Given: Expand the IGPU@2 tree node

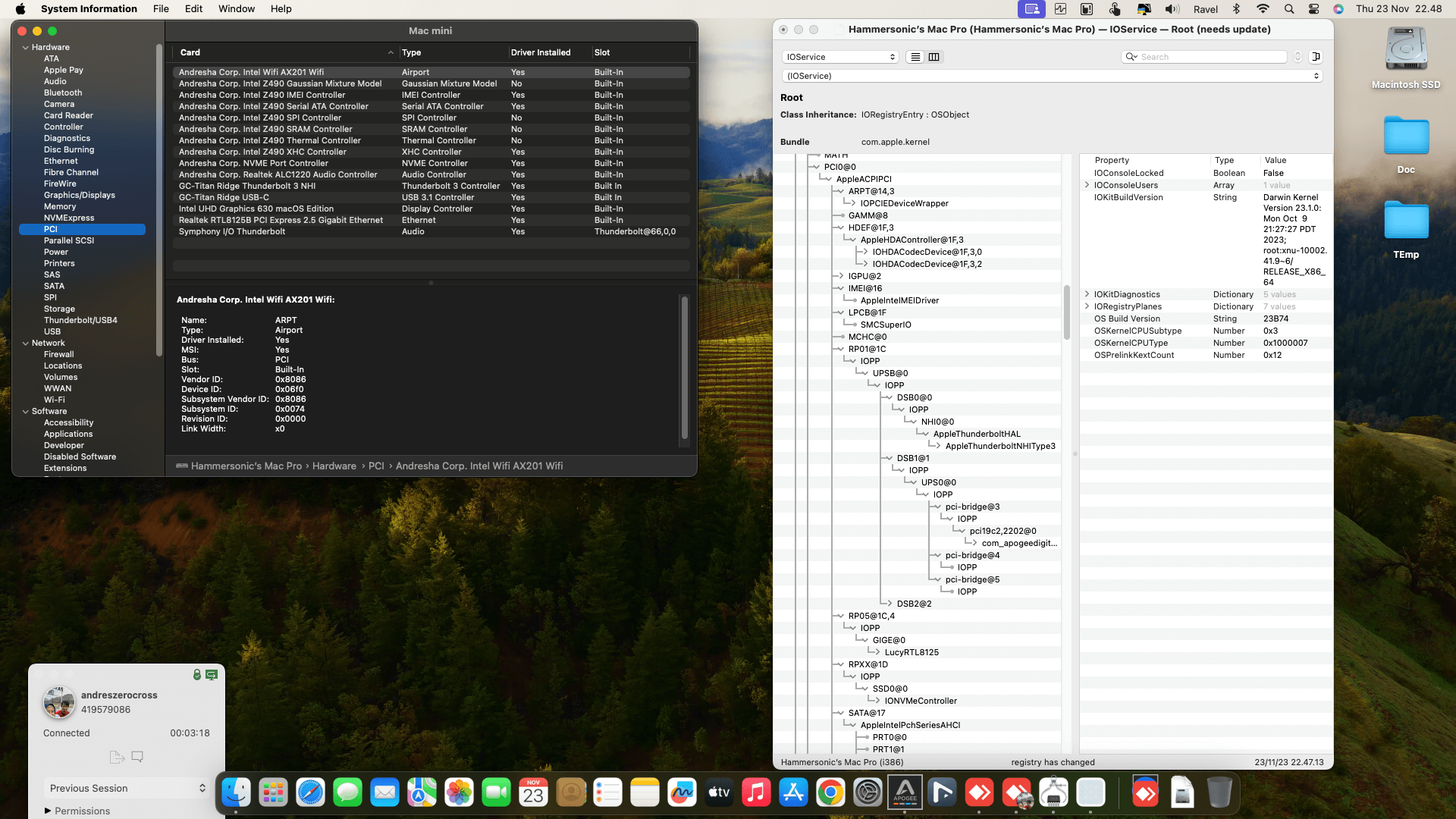Looking at the screenshot, I should [x=840, y=276].
